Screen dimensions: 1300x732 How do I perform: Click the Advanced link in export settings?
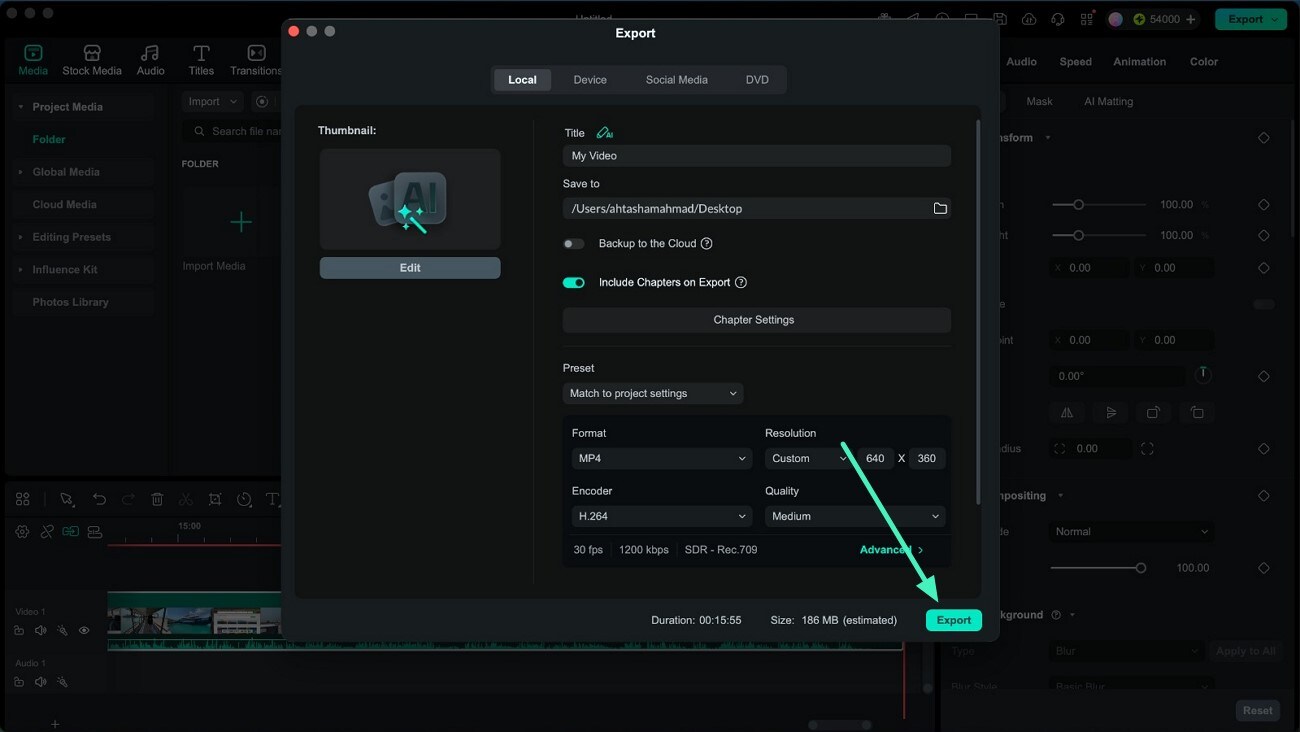pos(891,550)
